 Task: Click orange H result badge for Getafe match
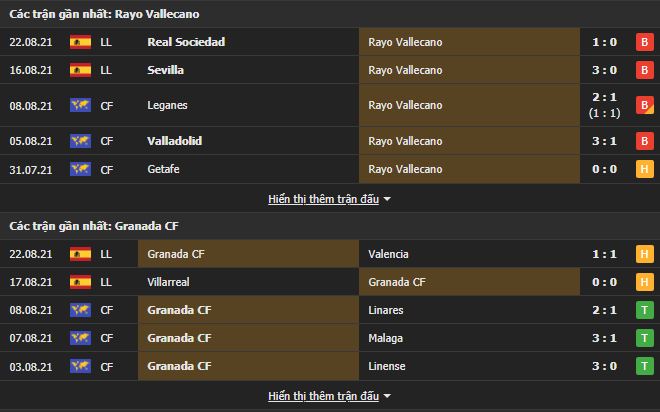pos(644,169)
